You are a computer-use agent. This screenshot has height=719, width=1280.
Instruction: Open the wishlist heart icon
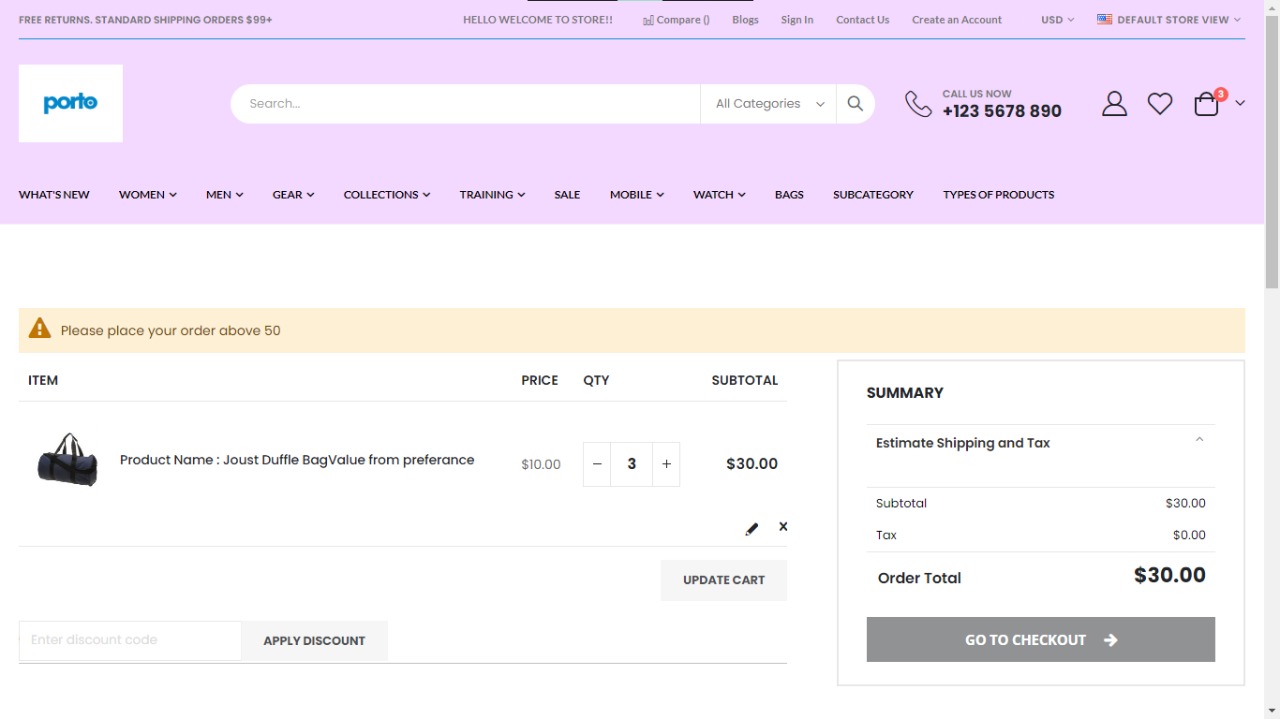pos(1159,103)
